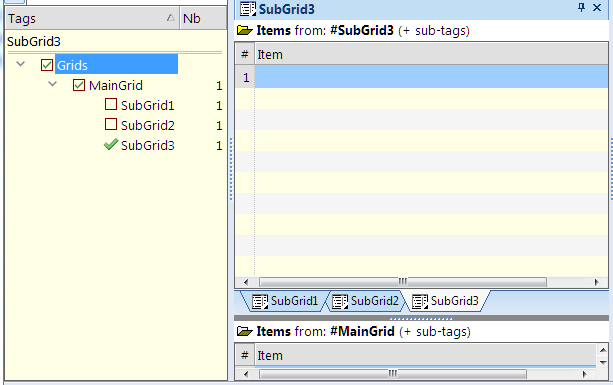Click down arrow of MainGrid grid vertical scrollbar
Image resolution: width=613 pixels, height=385 pixels.
coord(603,362)
